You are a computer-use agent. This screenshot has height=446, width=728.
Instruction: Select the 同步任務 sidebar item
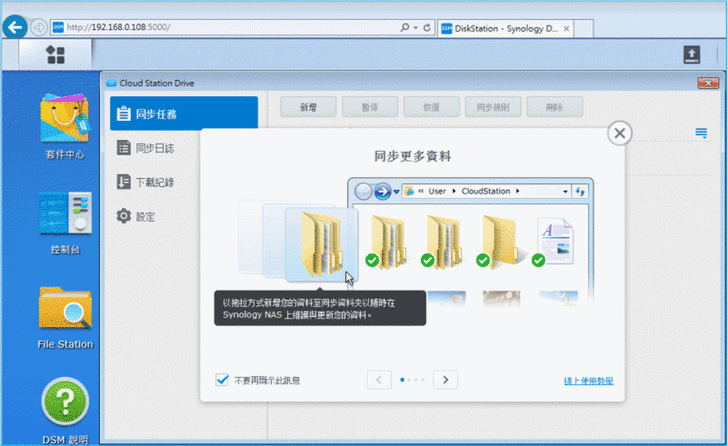[x=184, y=113]
